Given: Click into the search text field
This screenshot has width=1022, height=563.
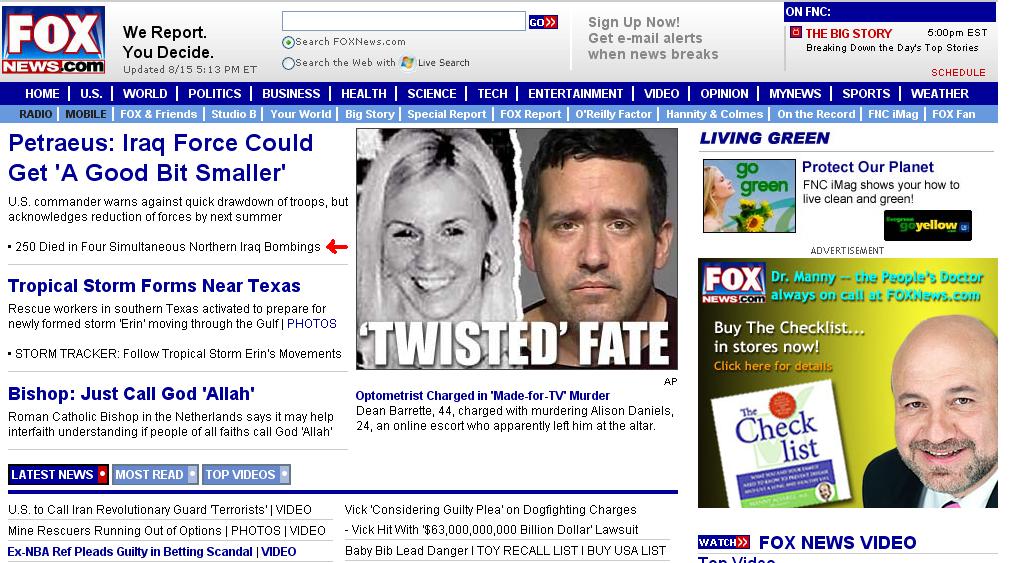Looking at the screenshot, I should [x=403, y=21].
